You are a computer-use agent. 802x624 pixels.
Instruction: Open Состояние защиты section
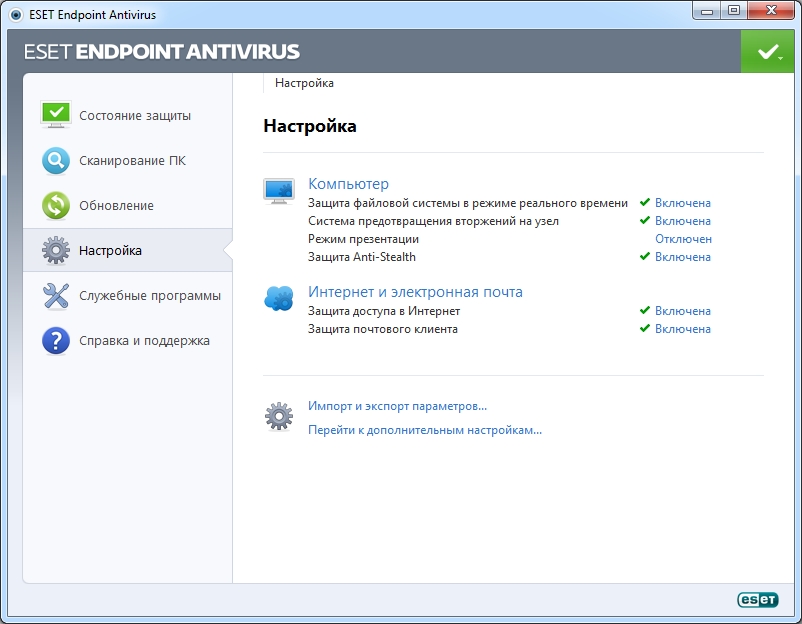[x=135, y=116]
